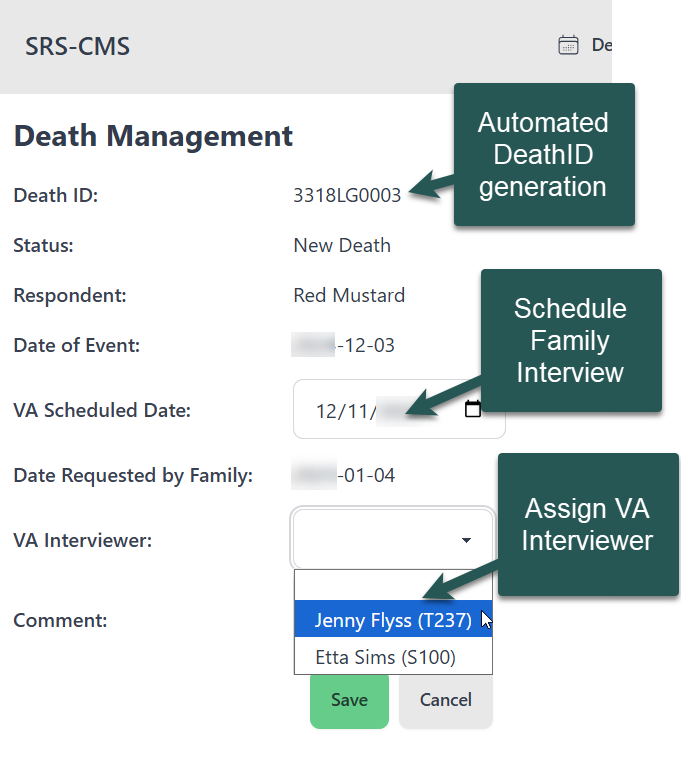The image size is (681, 766).
Task: Save the death management form
Action: point(349,700)
